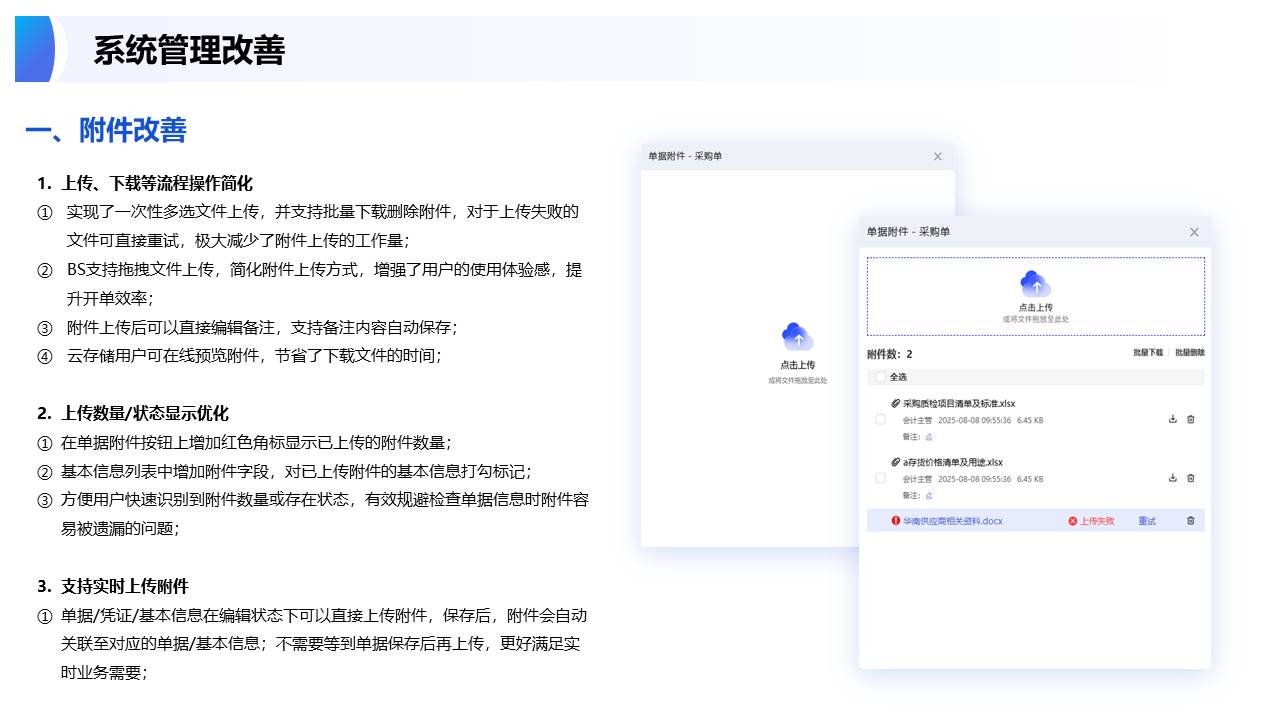
Task: Click the cloud upload icon in front dialog
Action: pyautogui.click(x=1035, y=284)
